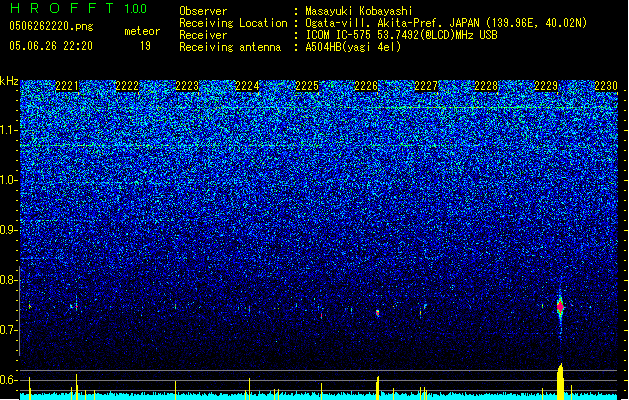The width and height of the screenshot is (629, 400).
Task: Click the timestamp 05.06.26 22:20
Action: tap(51, 46)
